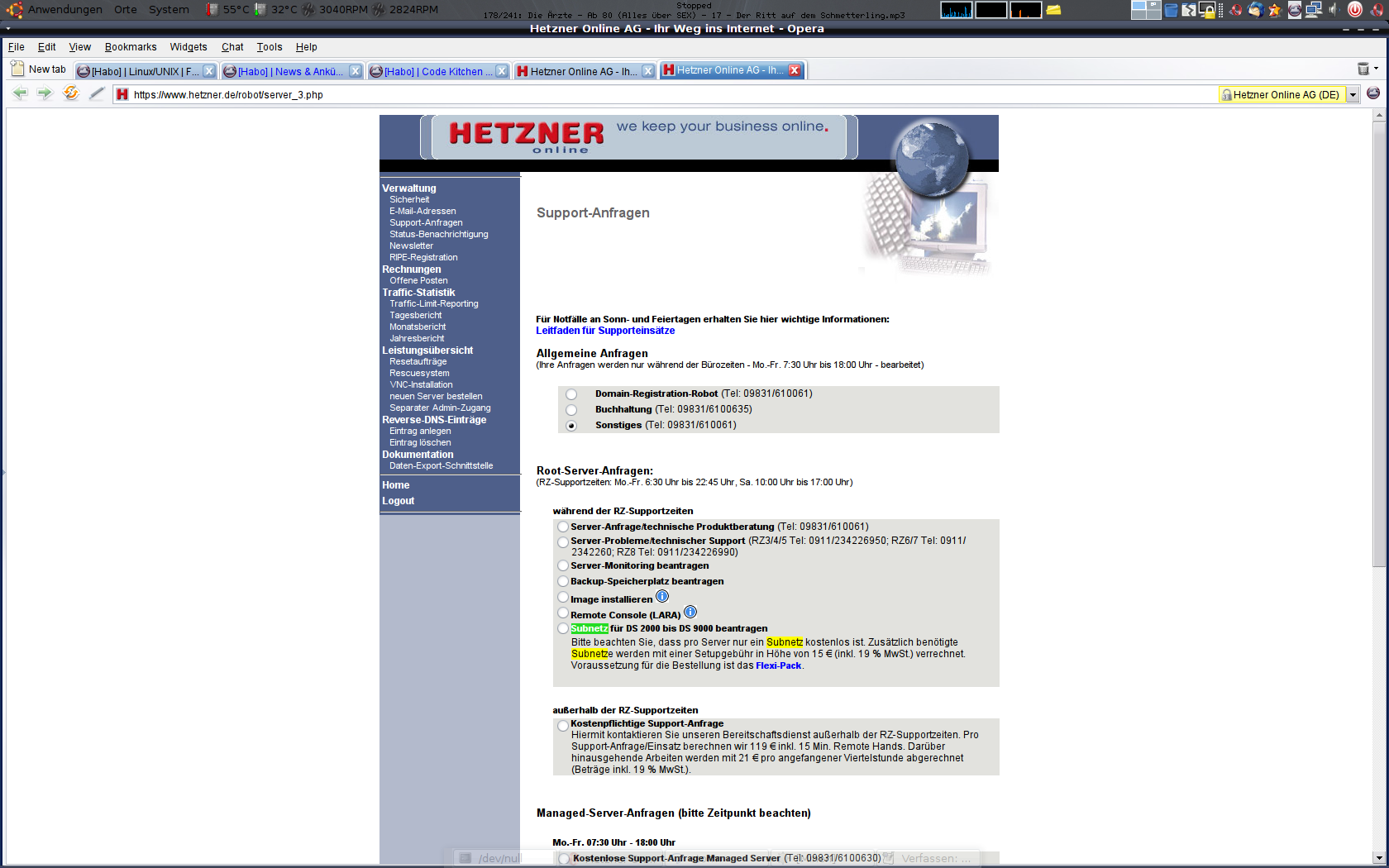1389x868 pixels.
Task: Click the info icon beside Image installieren
Action: 662,596
